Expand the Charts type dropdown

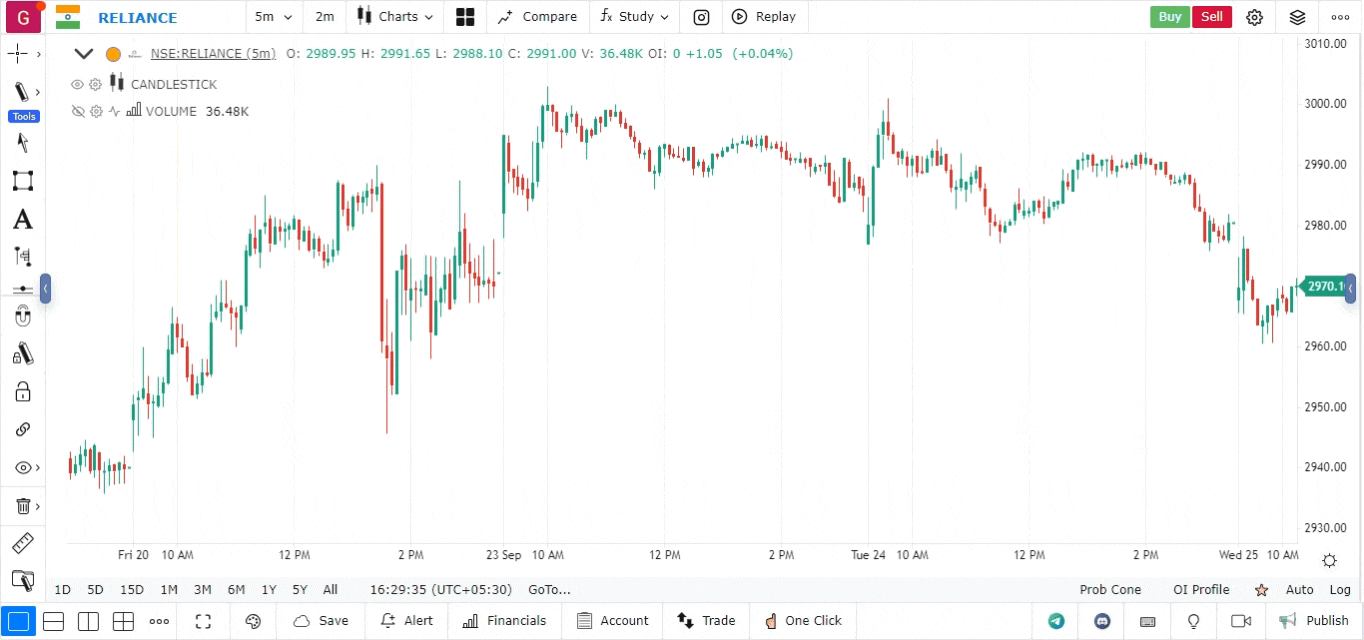[x=396, y=17]
